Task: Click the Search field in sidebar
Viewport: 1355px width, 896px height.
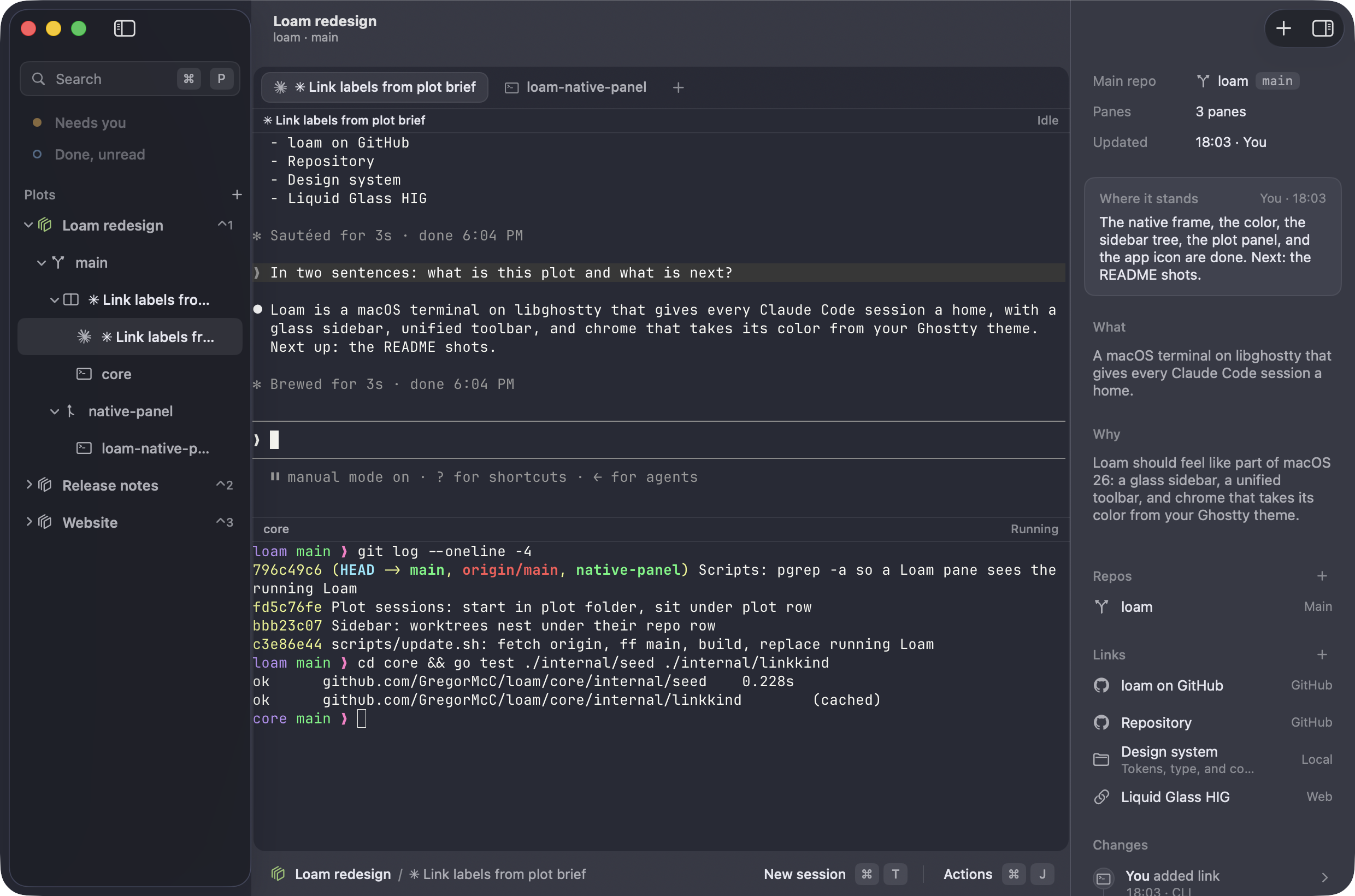Action: point(129,79)
